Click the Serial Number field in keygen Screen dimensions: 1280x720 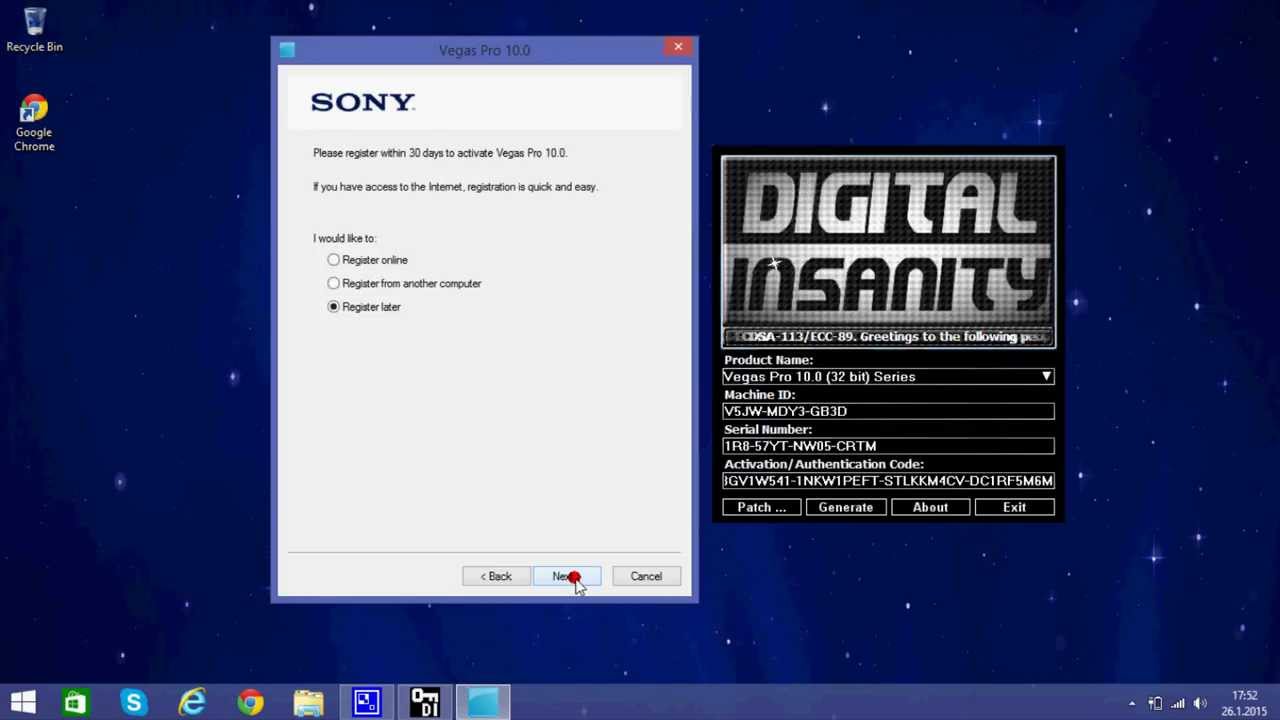tap(888, 446)
